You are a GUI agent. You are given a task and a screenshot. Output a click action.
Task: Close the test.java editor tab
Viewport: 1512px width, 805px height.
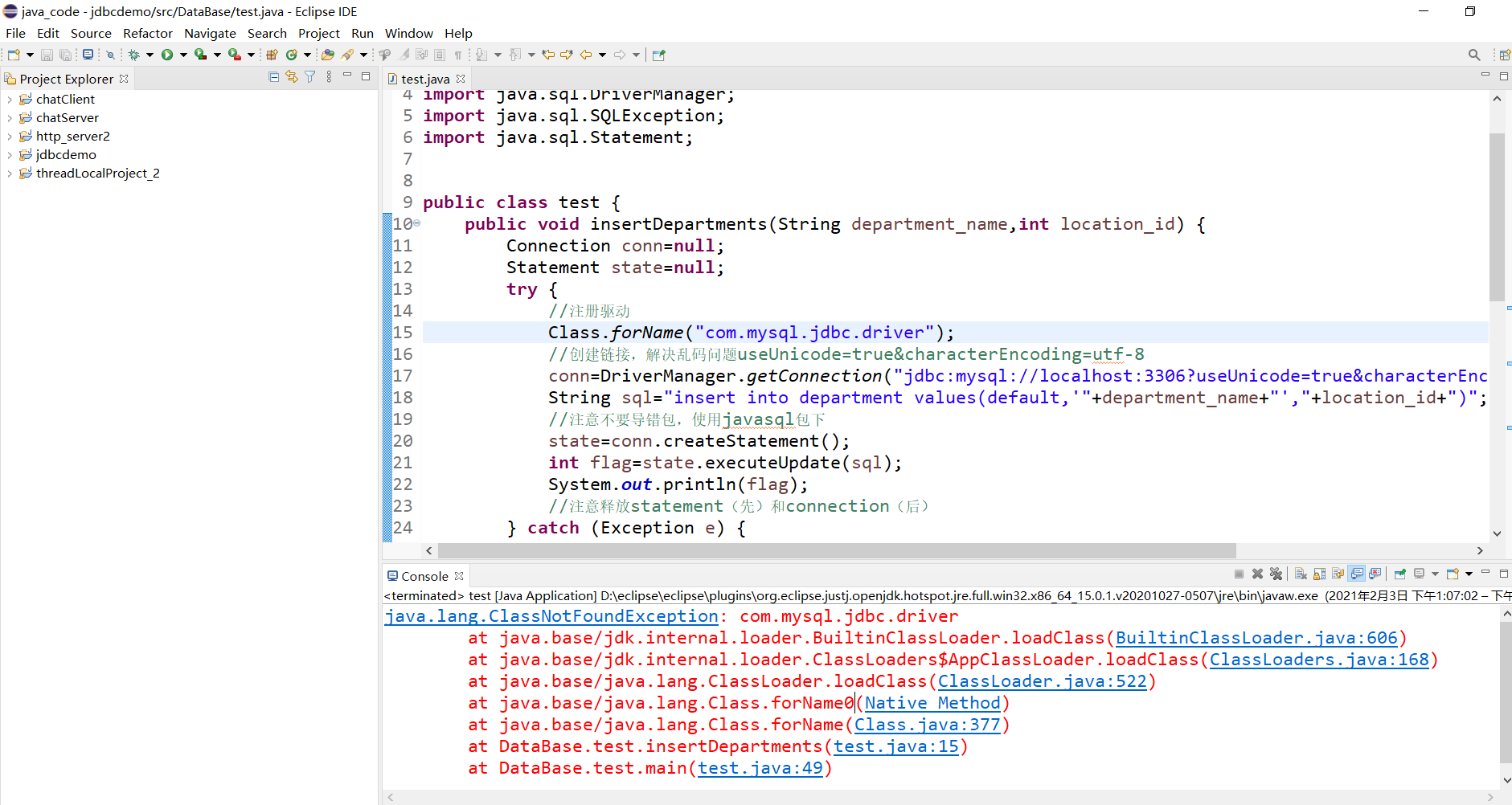tap(461, 79)
